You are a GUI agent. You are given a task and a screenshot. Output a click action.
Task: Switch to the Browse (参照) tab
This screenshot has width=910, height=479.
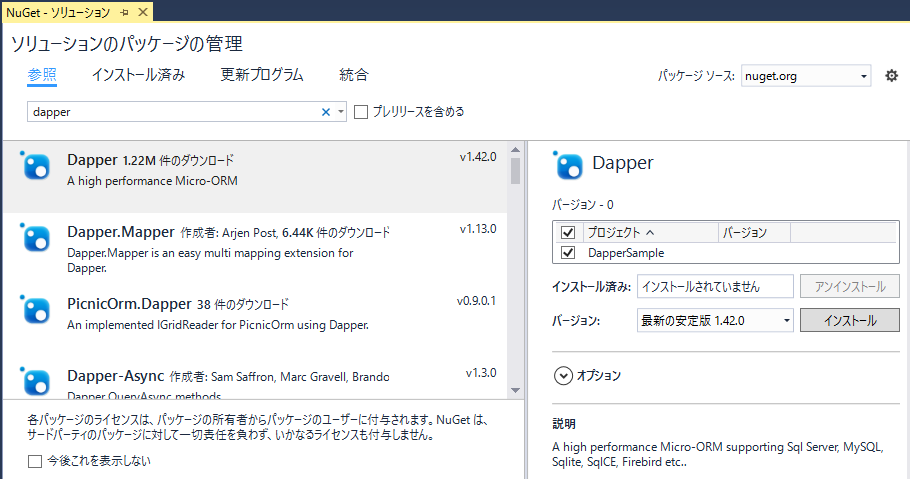(42, 74)
